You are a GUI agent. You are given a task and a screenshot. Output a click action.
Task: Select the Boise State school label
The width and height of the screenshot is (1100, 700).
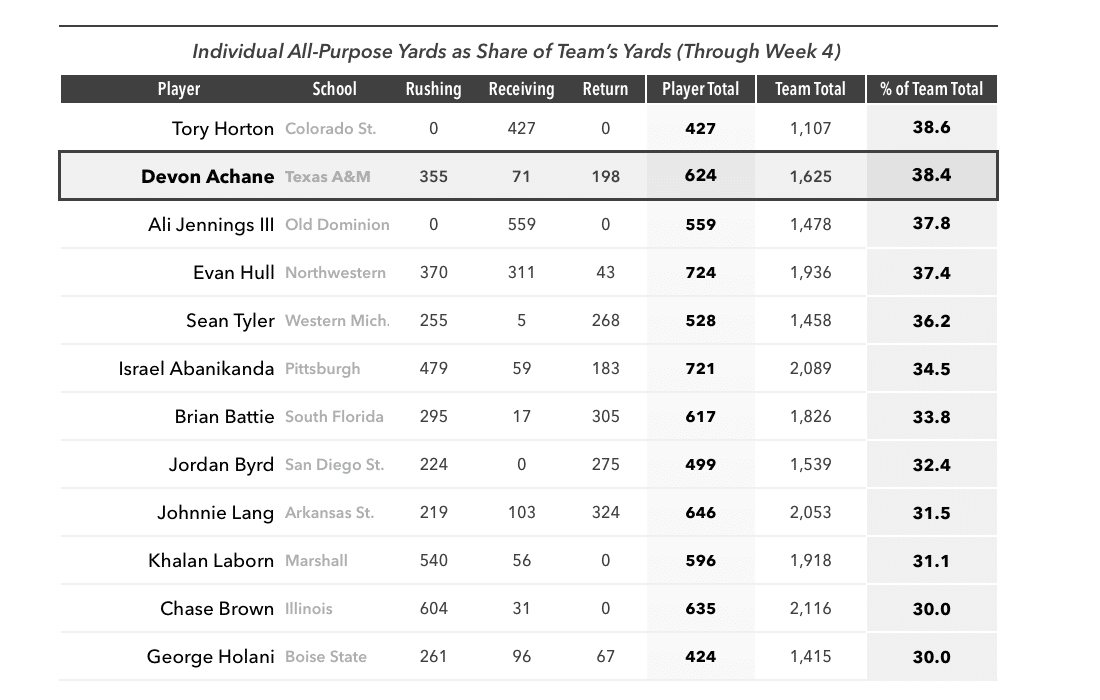[x=326, y=657]
